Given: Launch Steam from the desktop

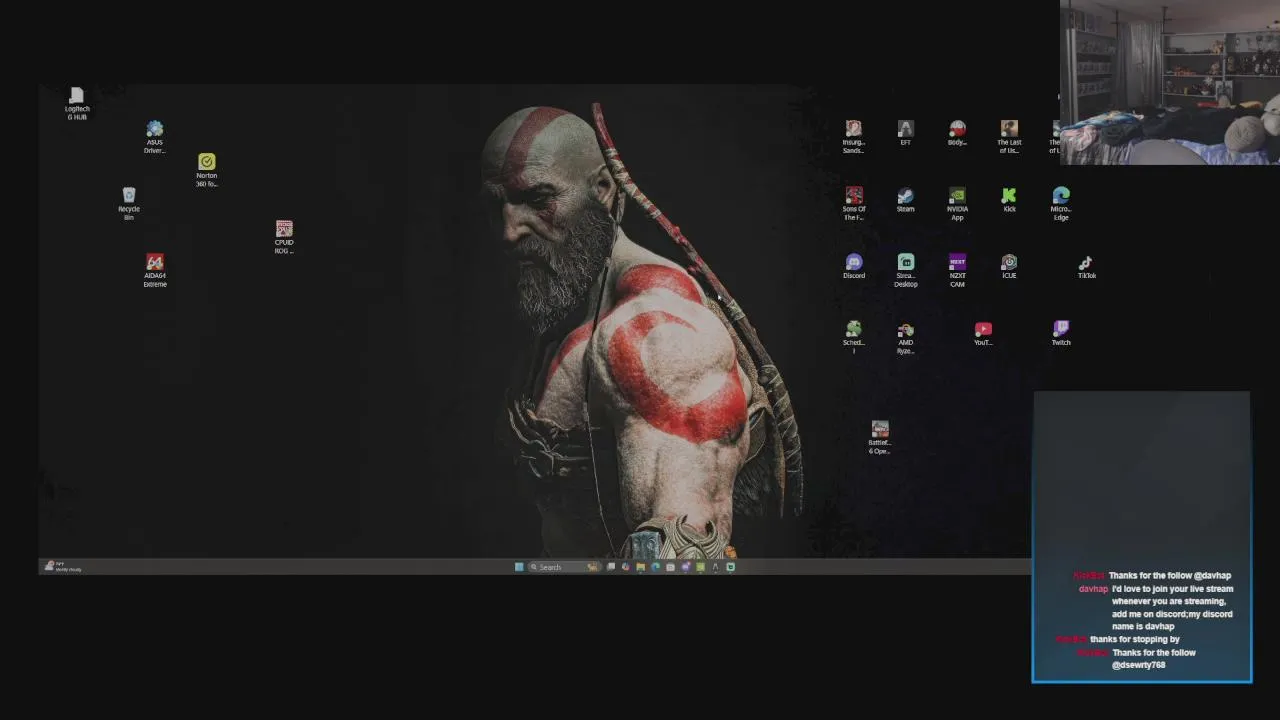Looking at the screenshot, I should tap(905, 200).
